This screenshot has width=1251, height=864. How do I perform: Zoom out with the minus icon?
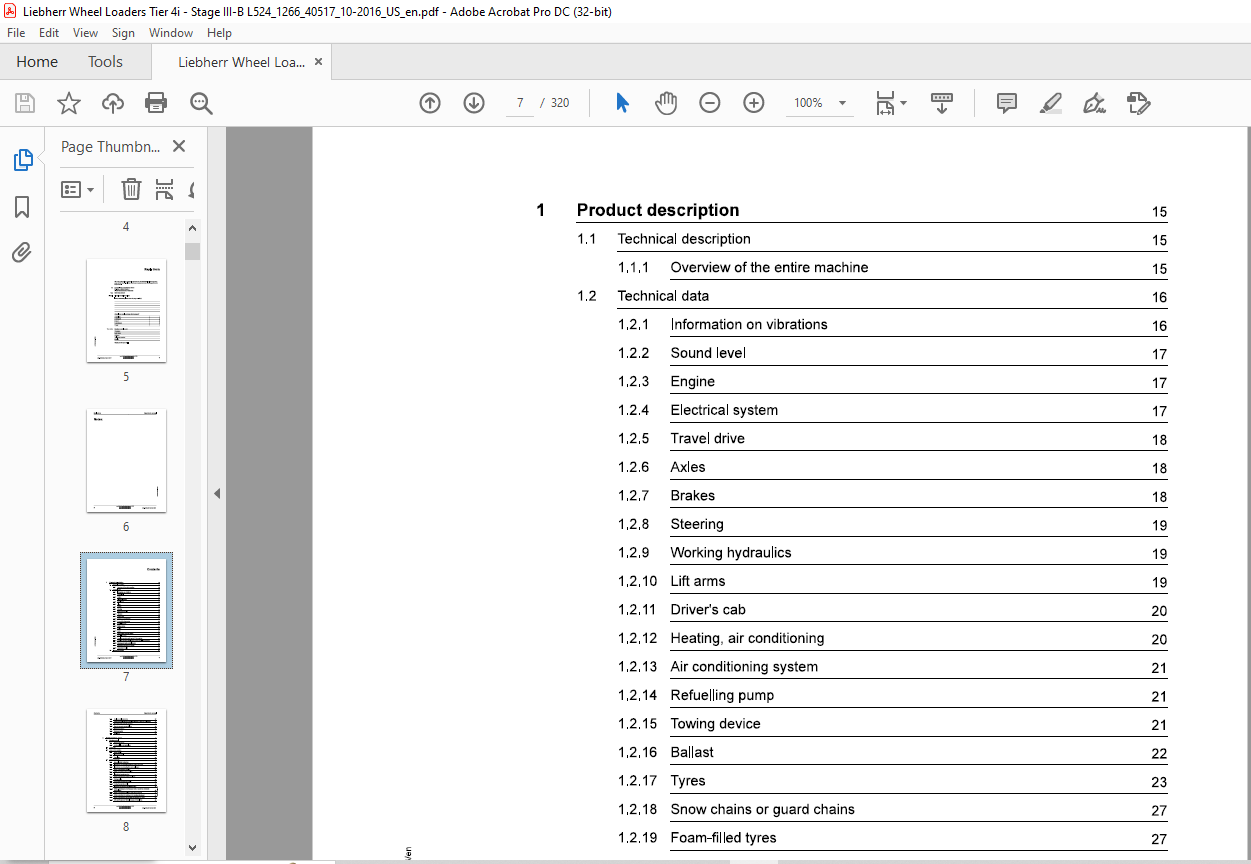(710, 103)
